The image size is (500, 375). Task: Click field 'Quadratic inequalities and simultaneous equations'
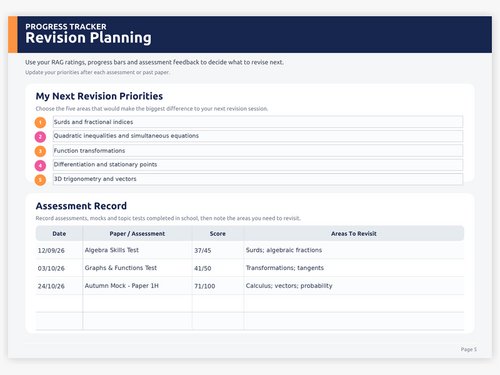click(258, 136)
